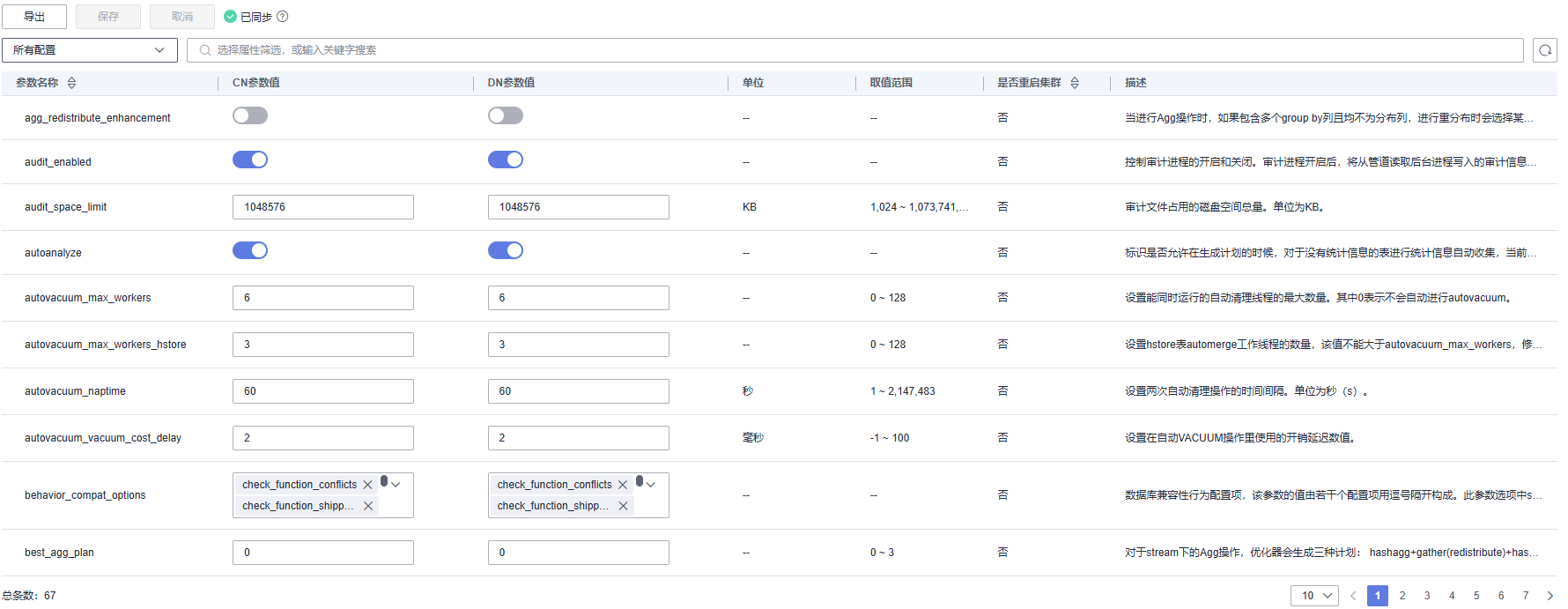Sort by 参数名称 column sort icon

tap(72, 83)
